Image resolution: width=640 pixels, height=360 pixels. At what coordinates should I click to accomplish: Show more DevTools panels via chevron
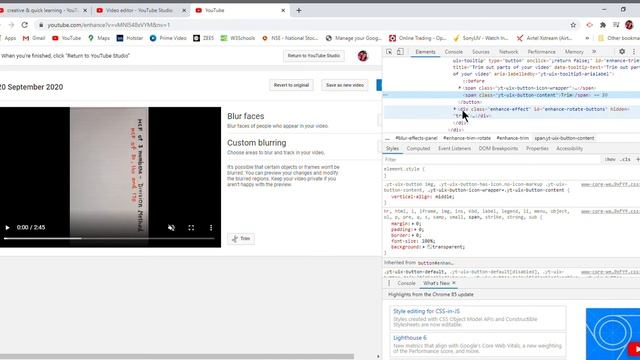[594, 52]
